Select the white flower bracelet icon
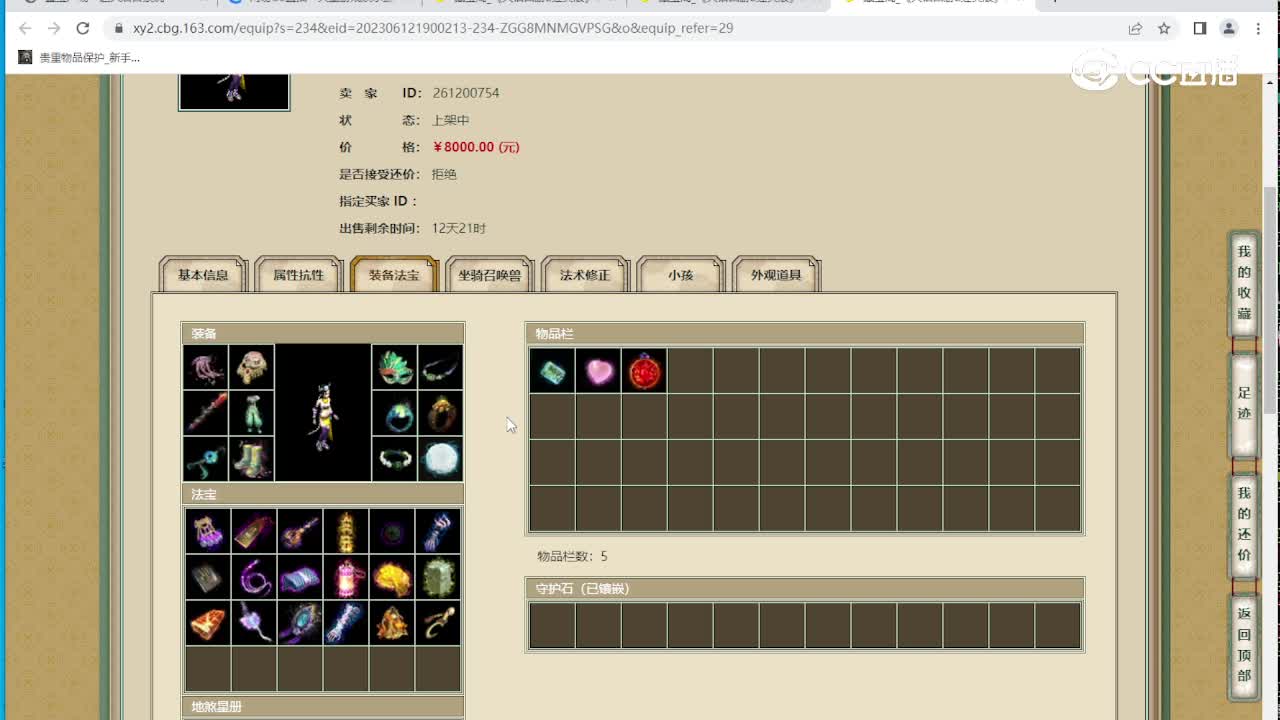Screen dimensions: 1280x720 tap(394, 458)
